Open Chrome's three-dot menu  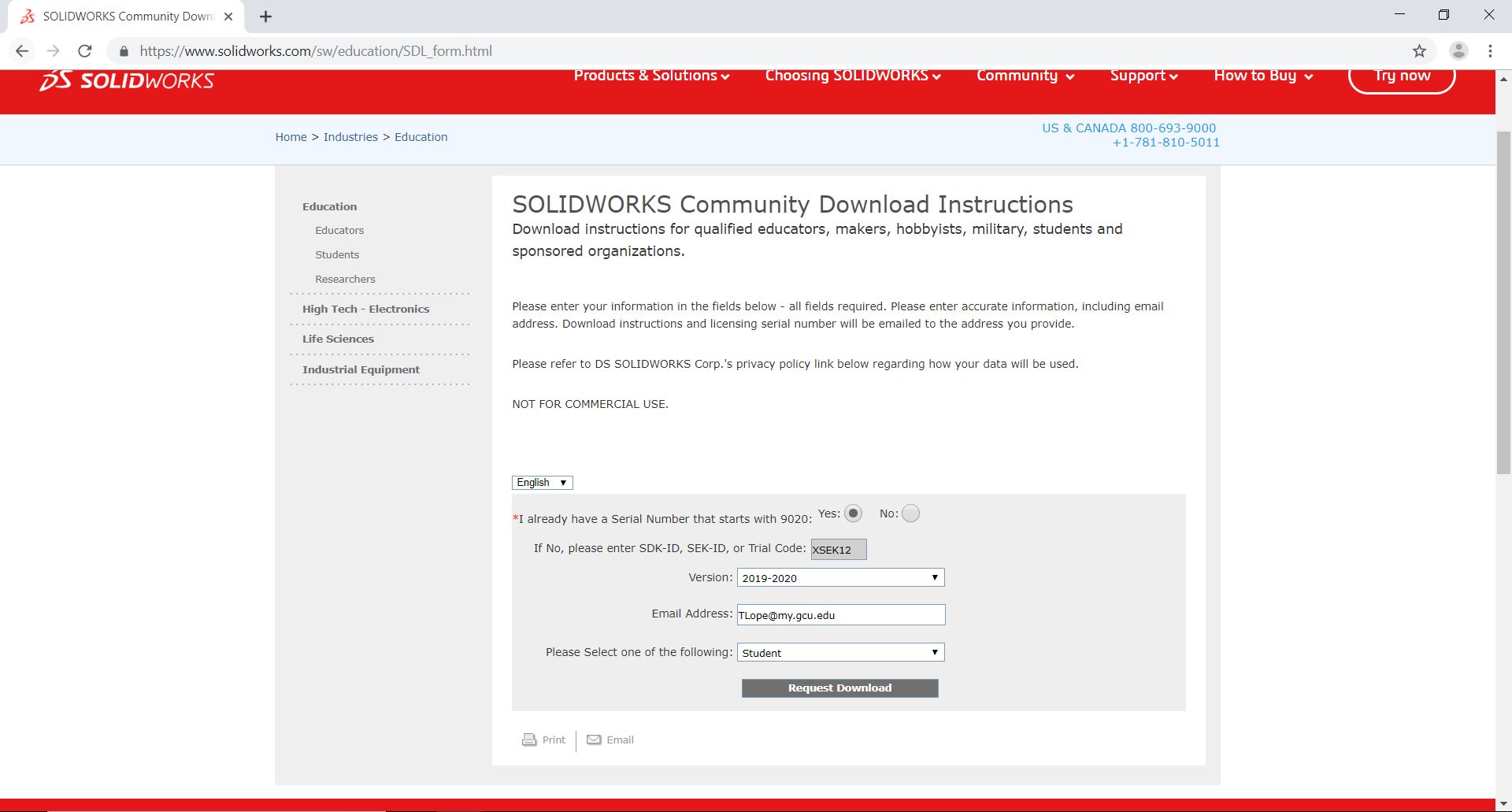(1490, 51)
